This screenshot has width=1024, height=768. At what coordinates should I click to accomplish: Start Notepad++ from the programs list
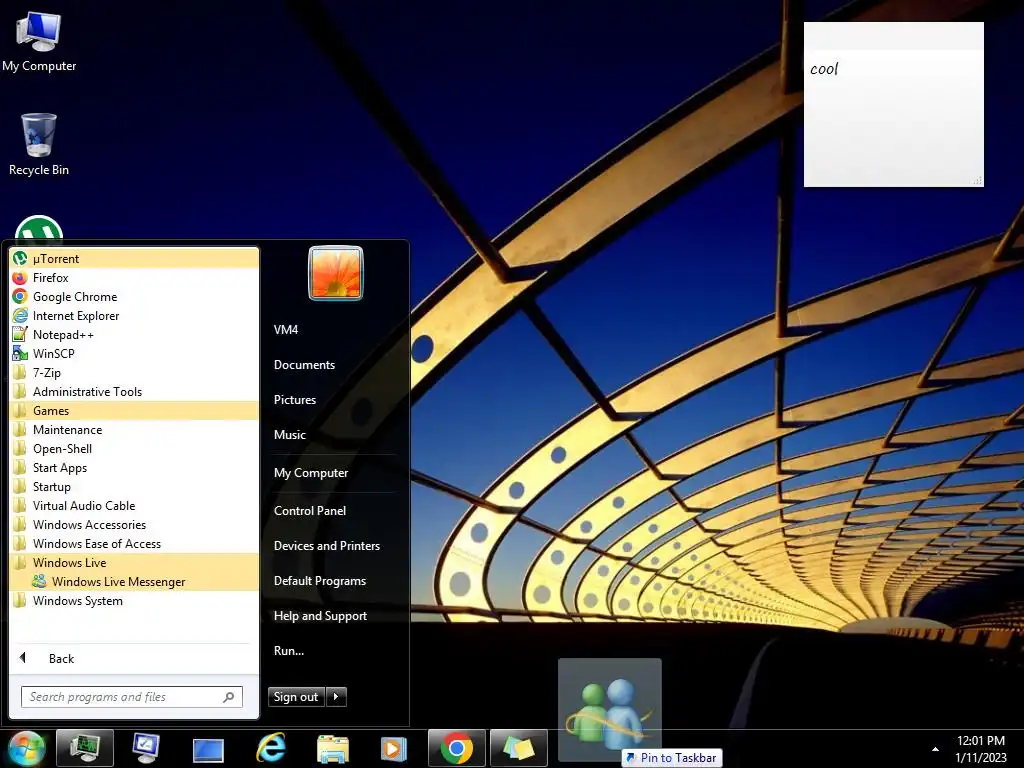pyautogui.click(x=135, y=334)
